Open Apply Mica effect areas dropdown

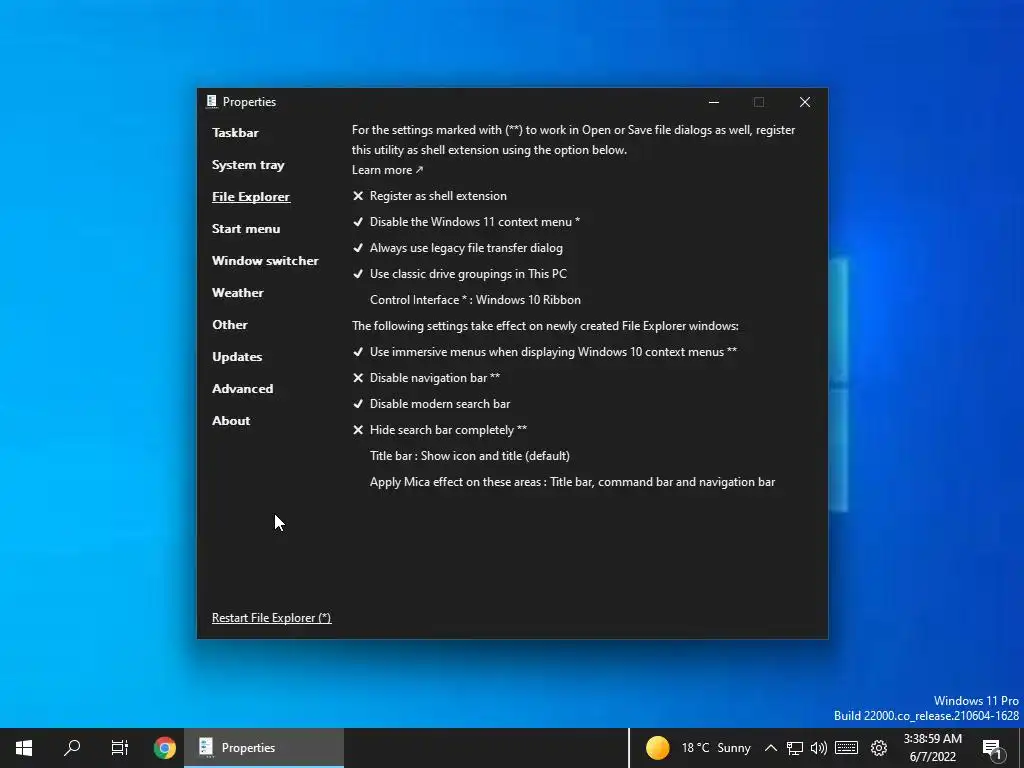[x=573, y=482]
